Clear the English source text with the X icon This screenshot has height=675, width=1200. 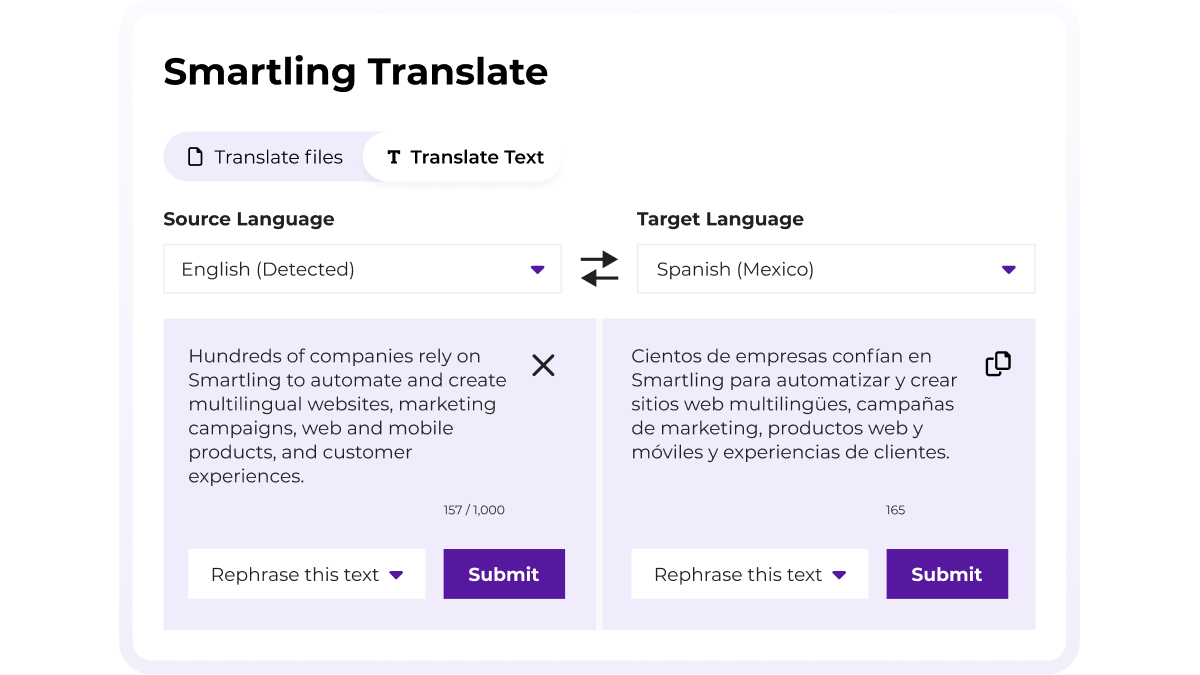[x=544, y=365]
